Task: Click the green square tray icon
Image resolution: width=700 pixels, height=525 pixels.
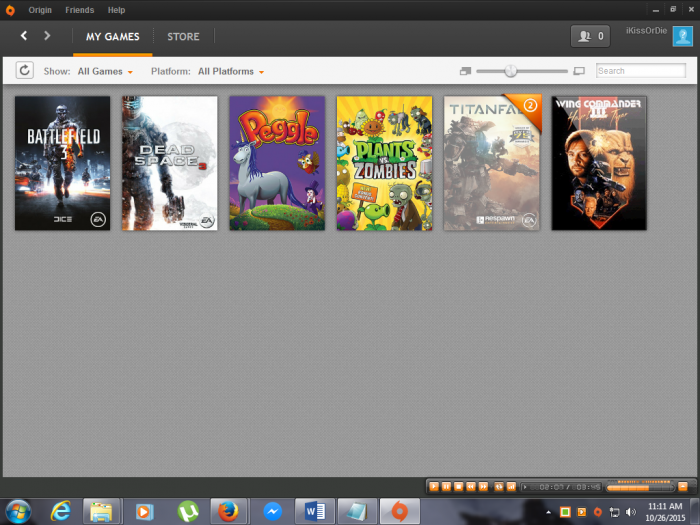Action: click(x=565, y=512)
